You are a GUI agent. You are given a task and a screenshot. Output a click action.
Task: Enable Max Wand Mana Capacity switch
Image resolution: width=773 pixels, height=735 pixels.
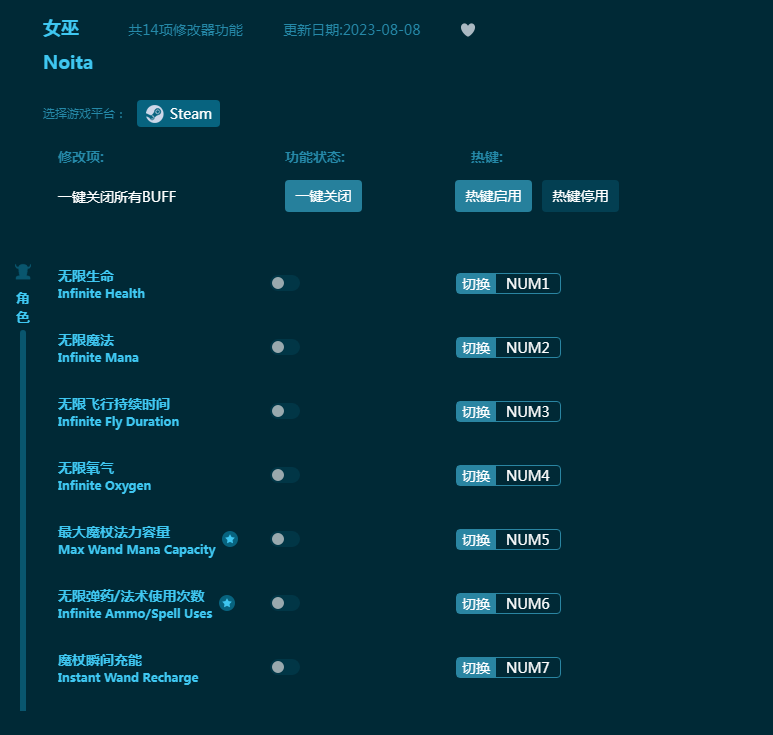click(285, 539)
